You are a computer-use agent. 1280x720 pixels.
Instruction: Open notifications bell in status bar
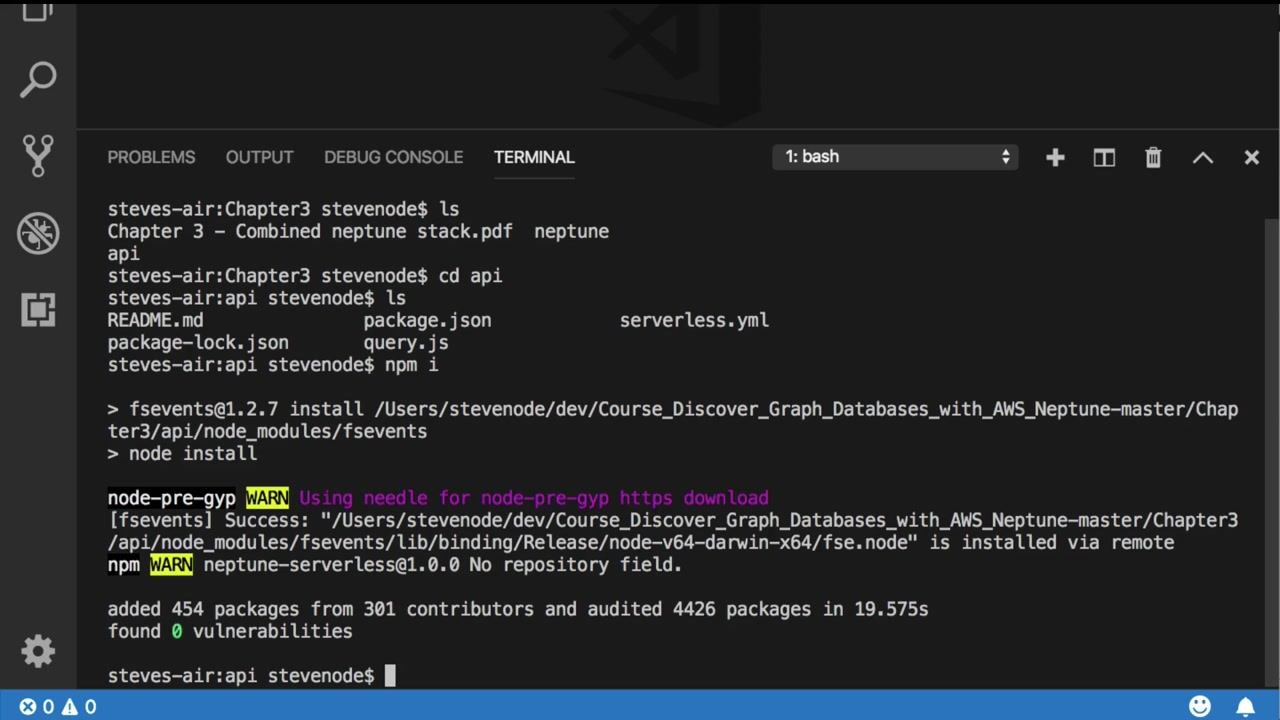pos(1245,707)
